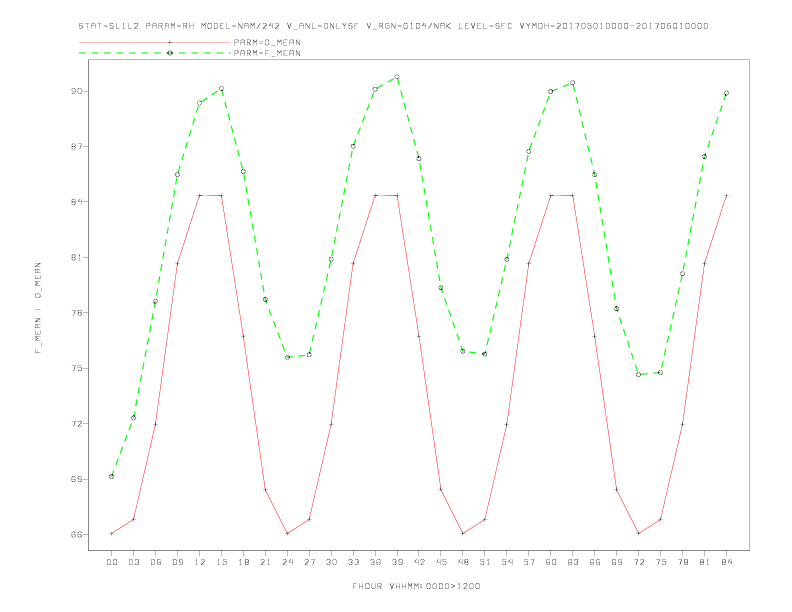Click x-axis tick label 66

tap(595, 562)
